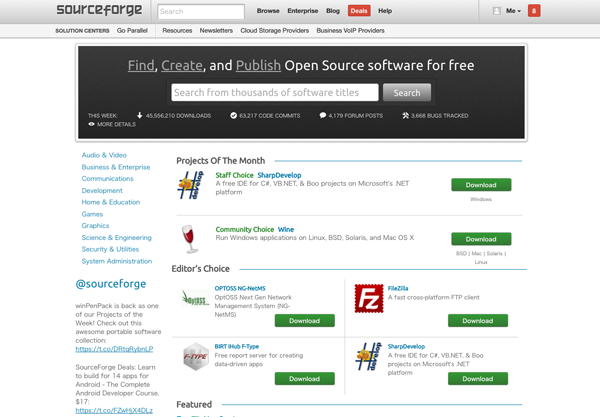Click the SharpDevelop Staff Choice project icon
Image resolution: width=600 pixels, height=417 pixels.
coord(191,186)
